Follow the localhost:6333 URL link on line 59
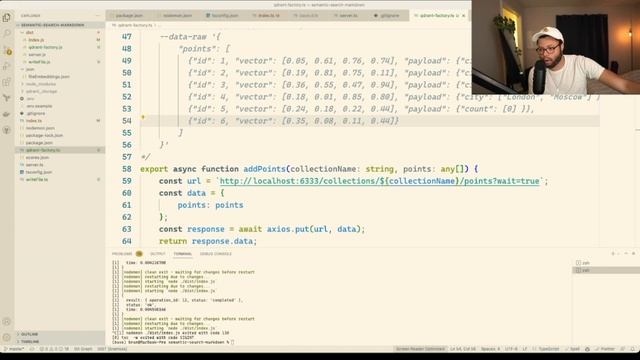Screen dimensions: 640x360 click(x=379, y=181)
